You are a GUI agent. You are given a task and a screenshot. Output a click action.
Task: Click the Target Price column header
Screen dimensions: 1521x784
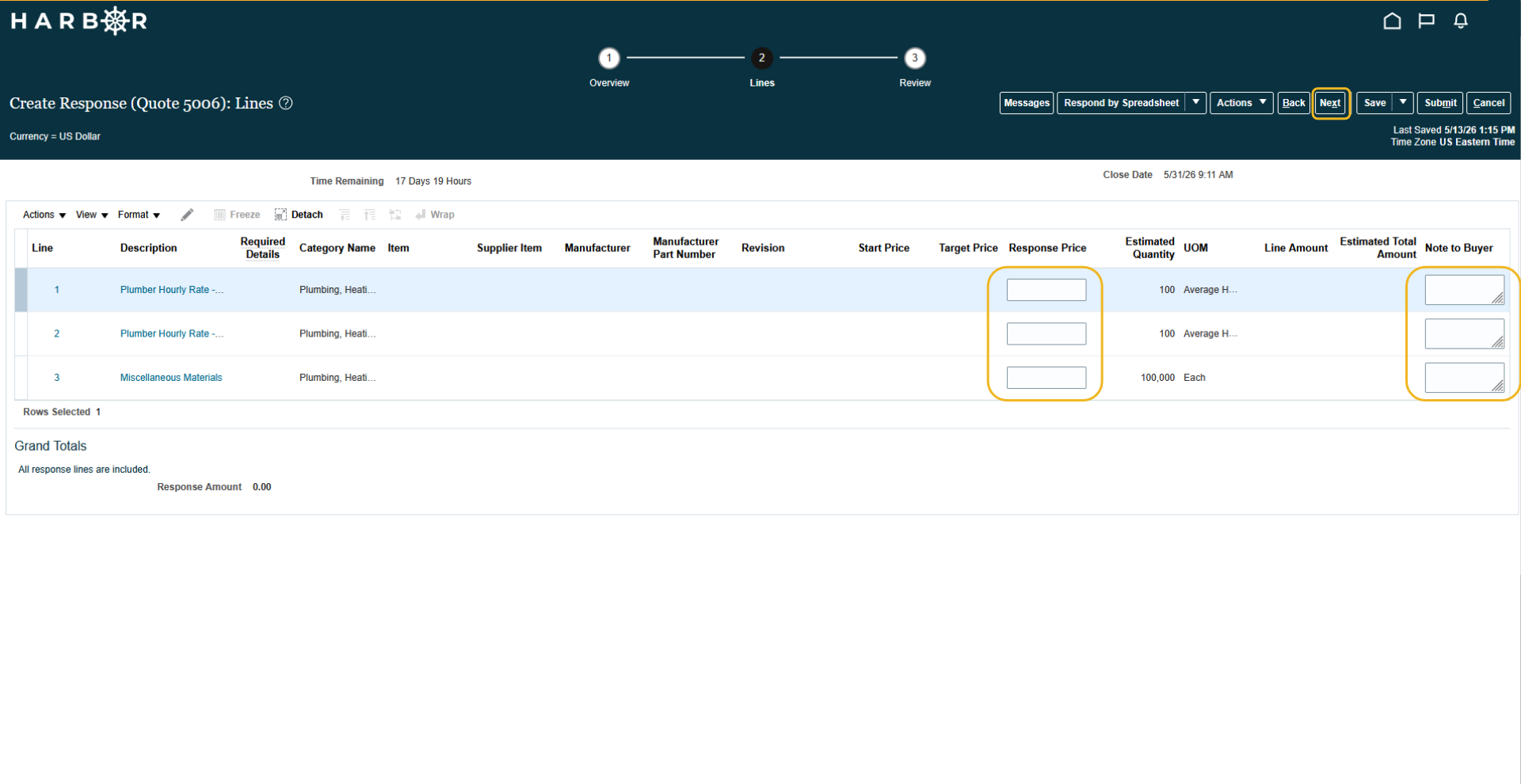click(968, 248)
